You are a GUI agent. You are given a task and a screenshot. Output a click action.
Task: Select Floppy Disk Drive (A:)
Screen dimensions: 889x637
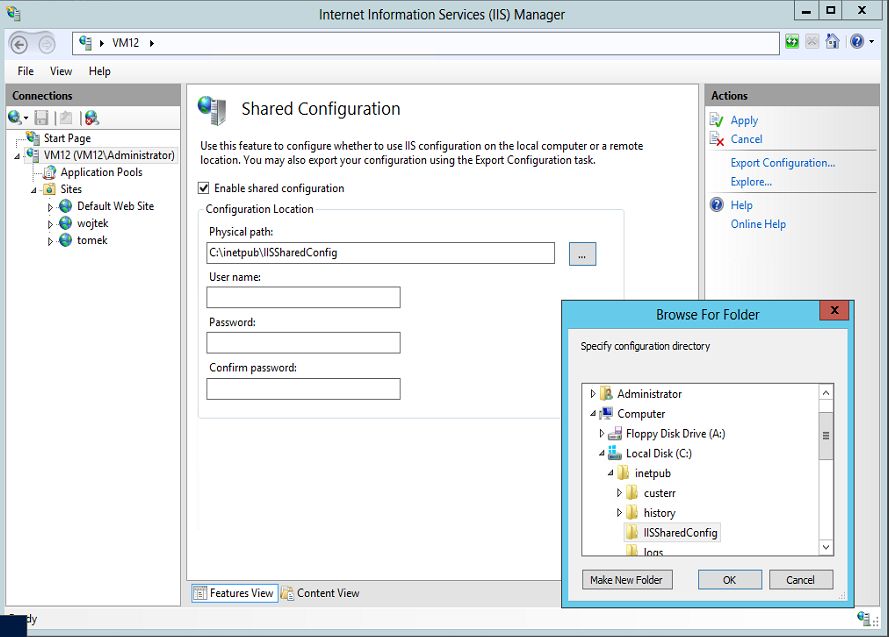(675, 434)
